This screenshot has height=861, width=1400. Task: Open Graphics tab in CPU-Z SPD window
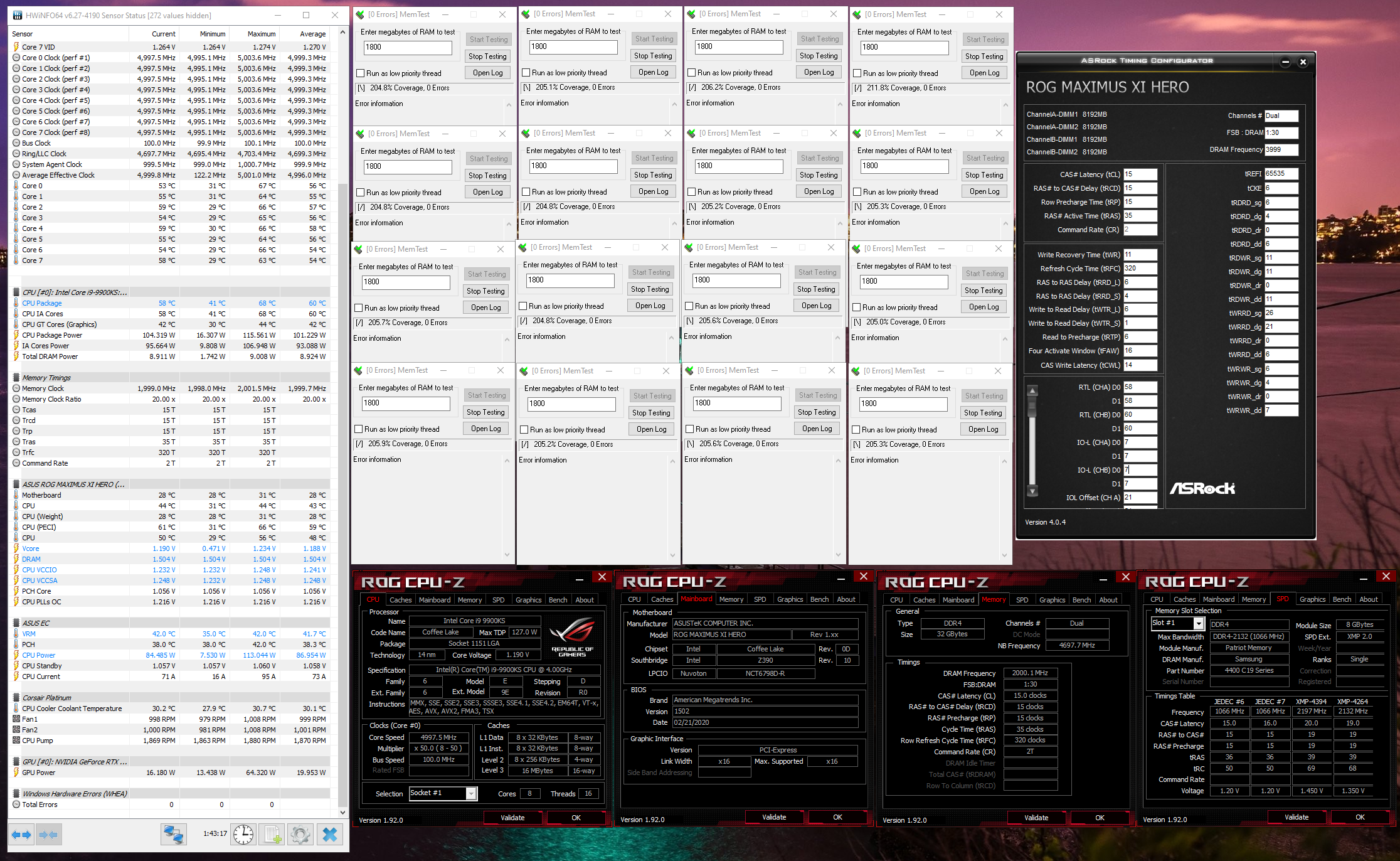click(1312, 599)
